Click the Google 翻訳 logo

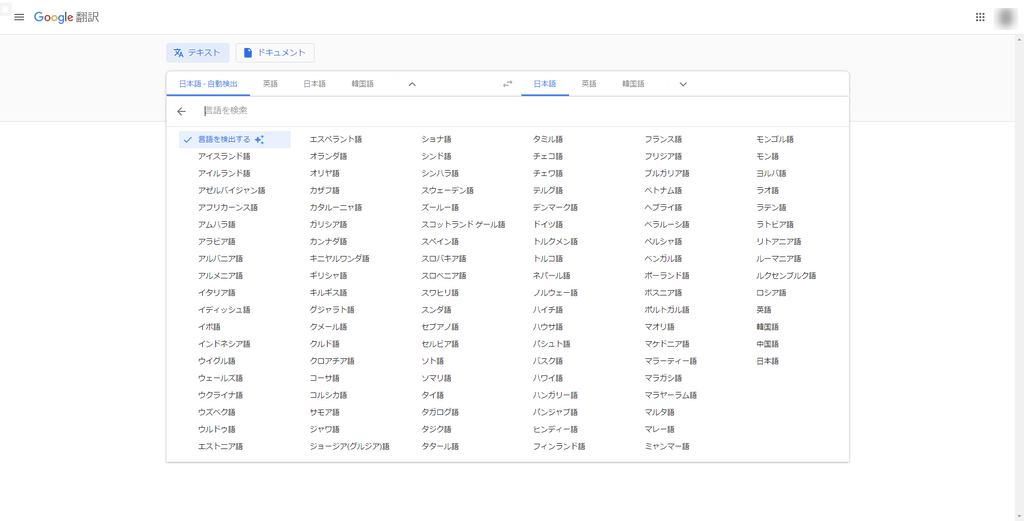point(66,18)
